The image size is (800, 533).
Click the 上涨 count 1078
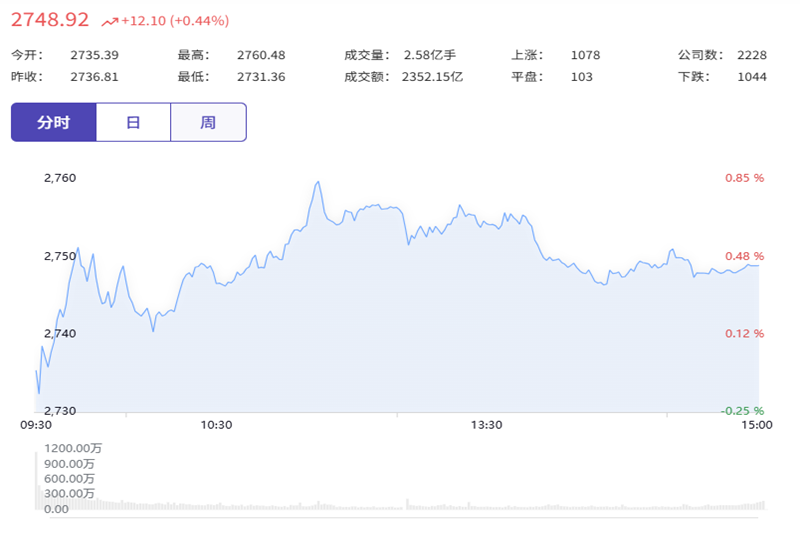tap(585, 55)
